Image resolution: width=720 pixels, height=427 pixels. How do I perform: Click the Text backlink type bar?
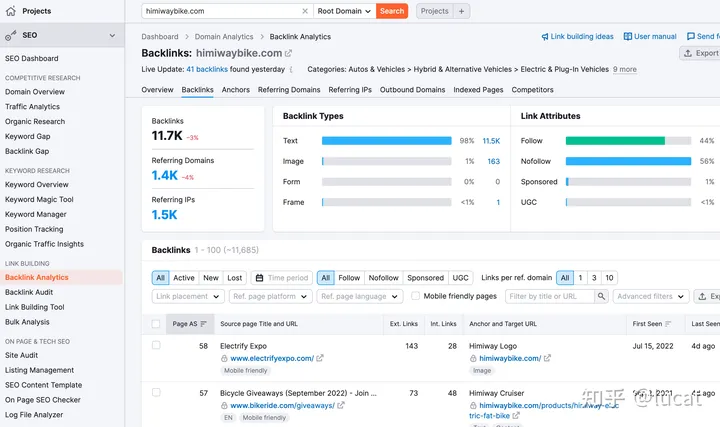point(387,141)
